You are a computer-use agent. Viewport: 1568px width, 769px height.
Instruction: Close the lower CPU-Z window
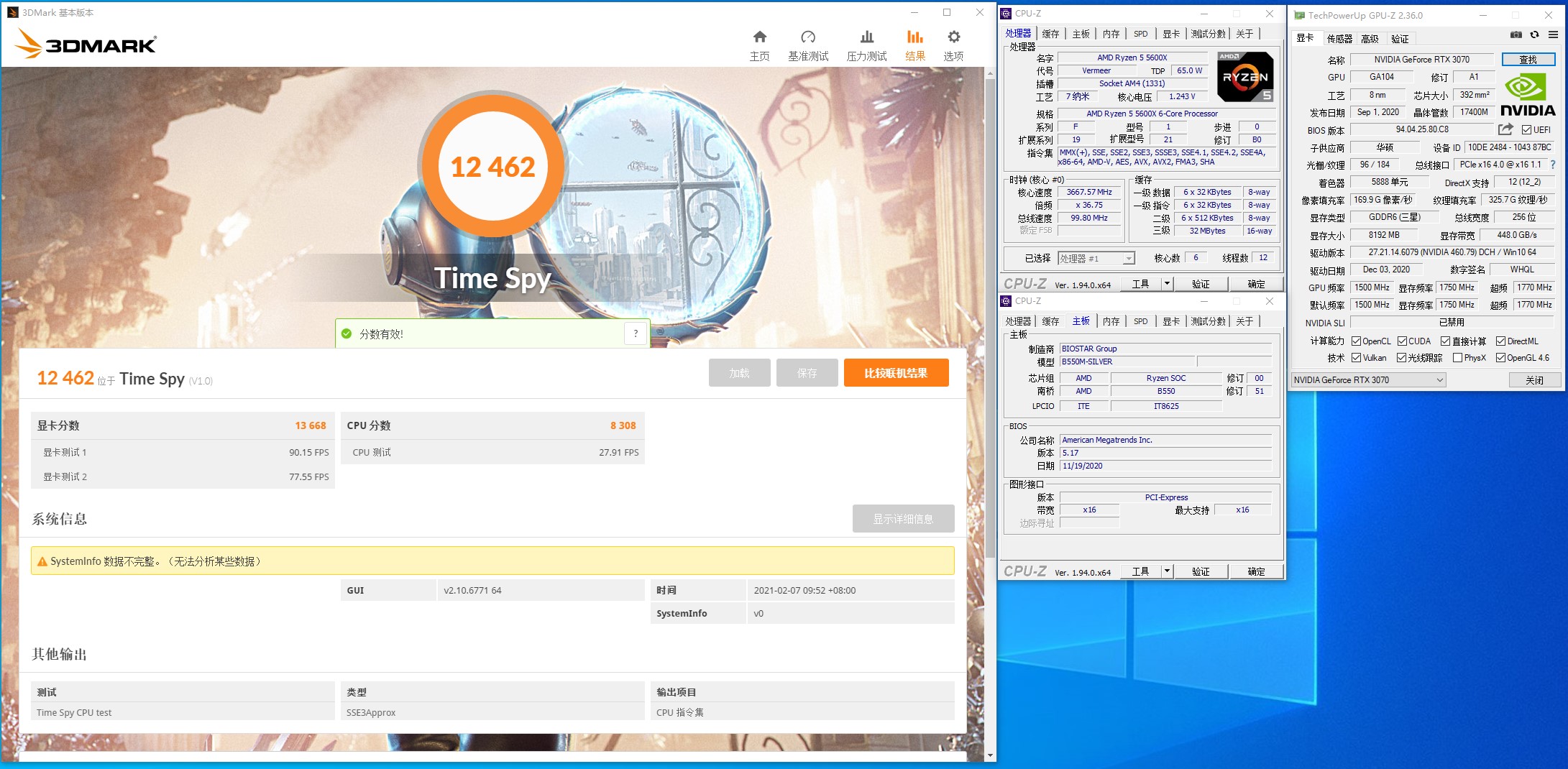(x=1269, y=301)
